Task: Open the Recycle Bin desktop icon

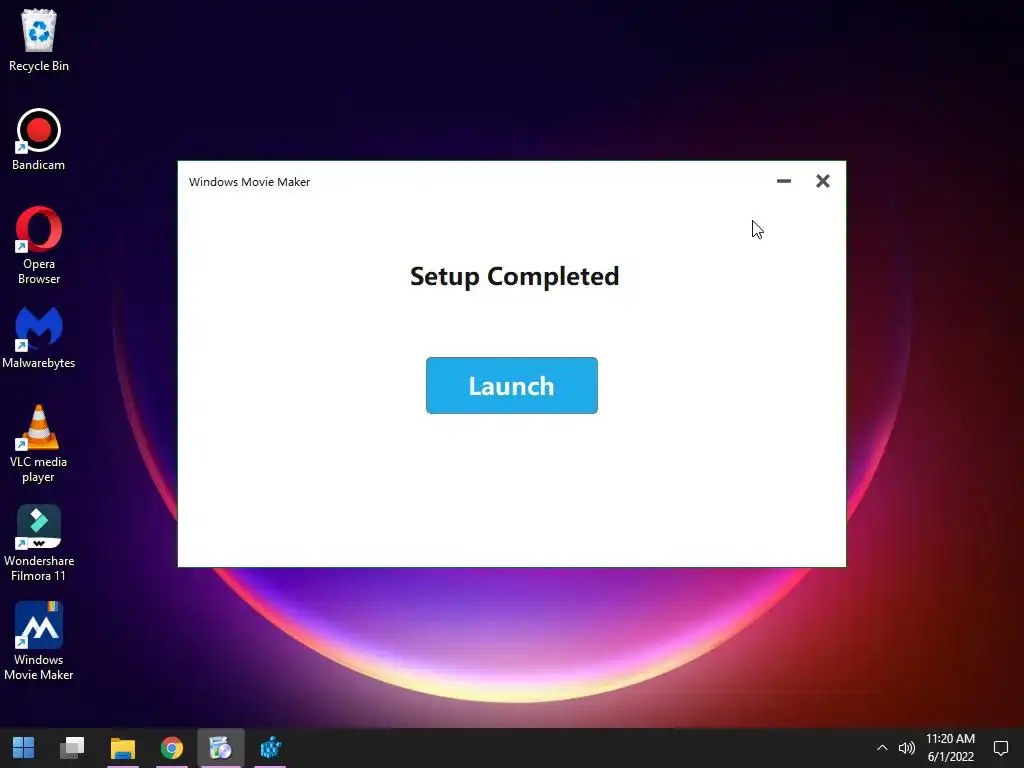Action: (x=39, y=40)
